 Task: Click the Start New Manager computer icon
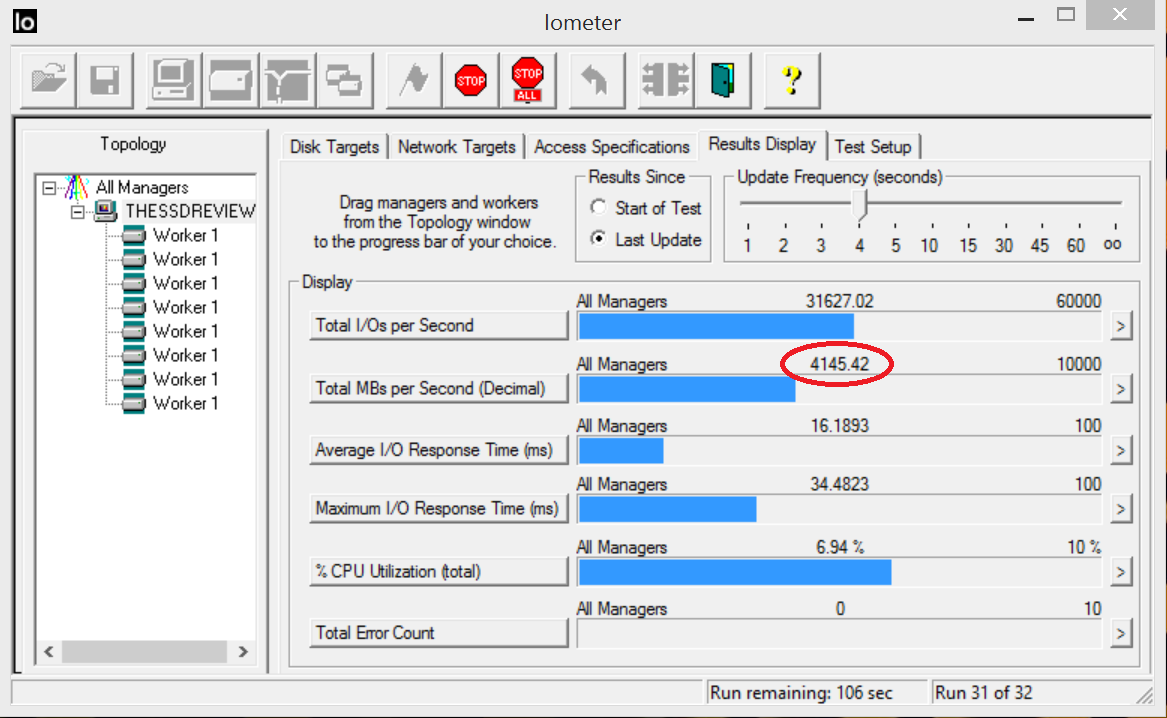pyautogui.click(x=173, y=80)
